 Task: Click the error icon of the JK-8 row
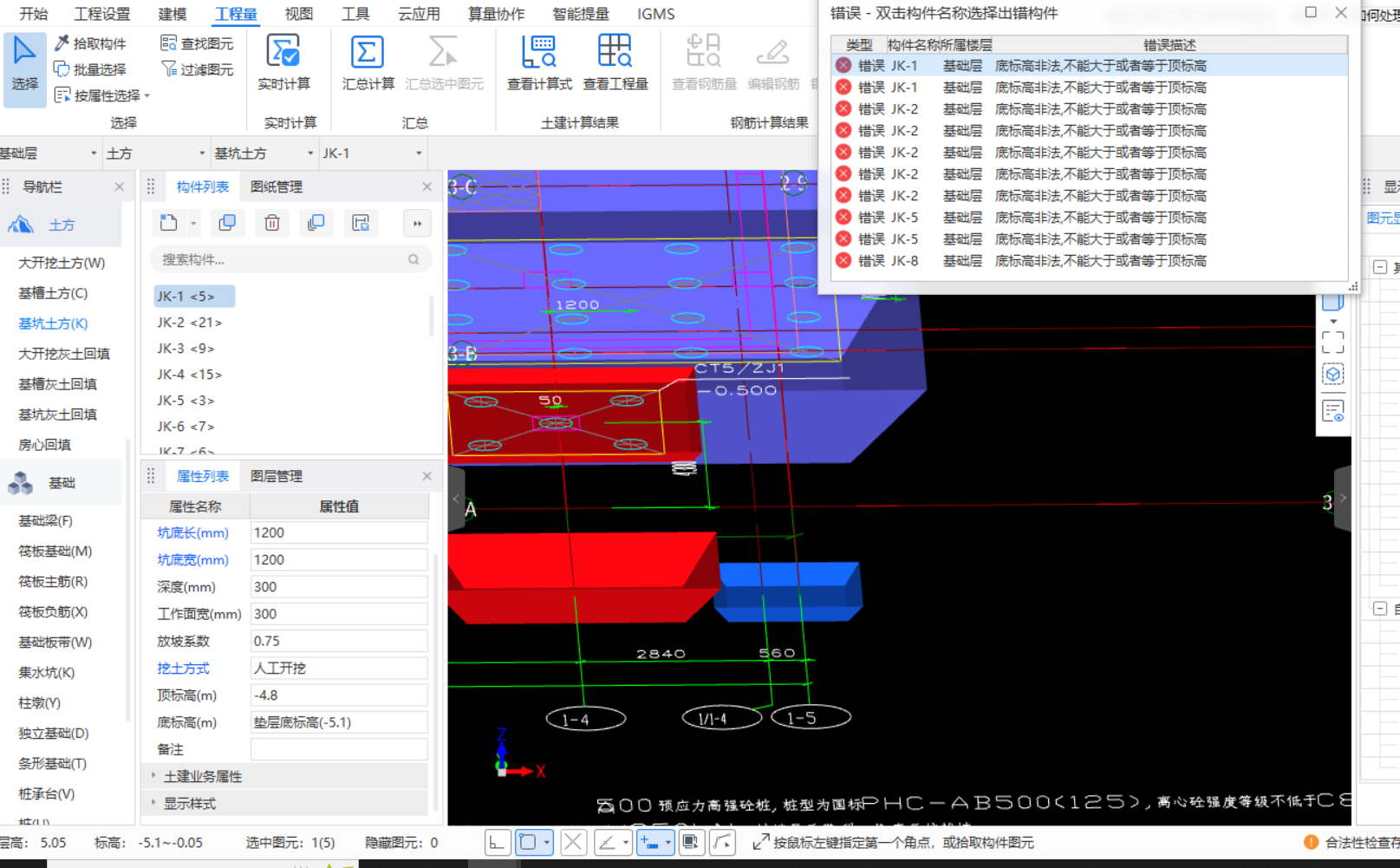(x=843, y=260)
